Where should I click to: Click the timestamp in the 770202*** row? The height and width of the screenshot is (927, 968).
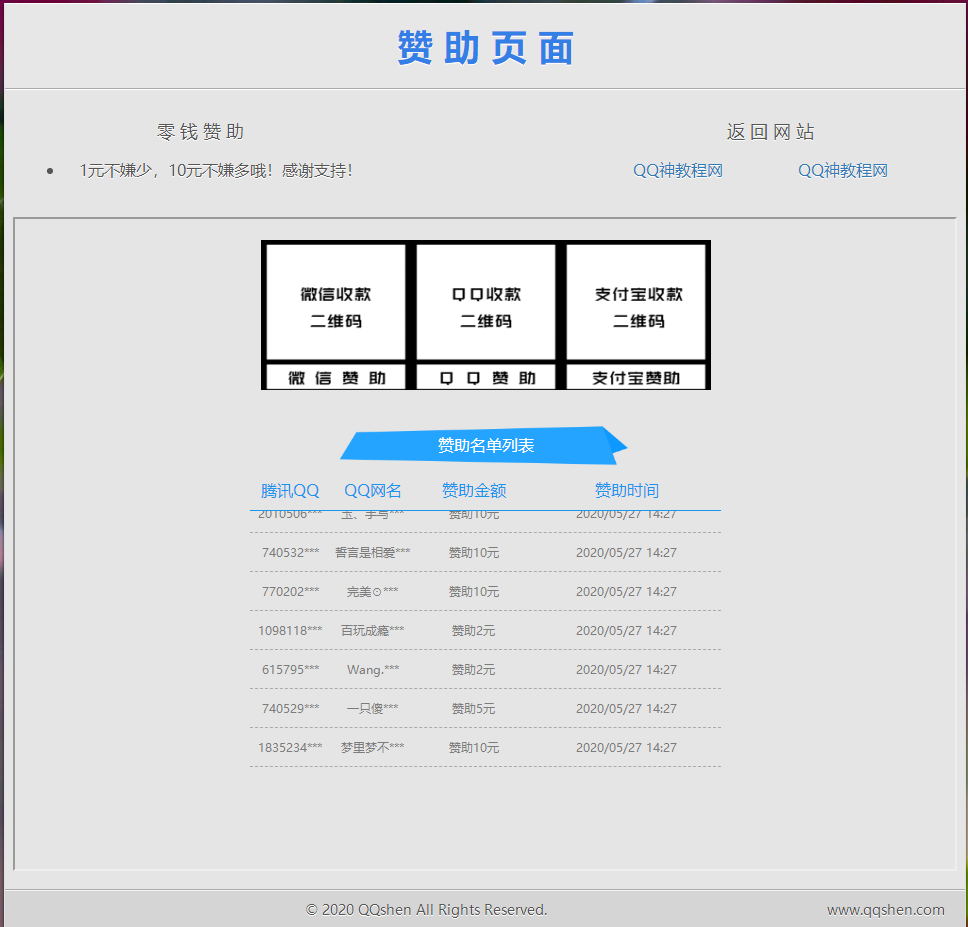[627, 591]
